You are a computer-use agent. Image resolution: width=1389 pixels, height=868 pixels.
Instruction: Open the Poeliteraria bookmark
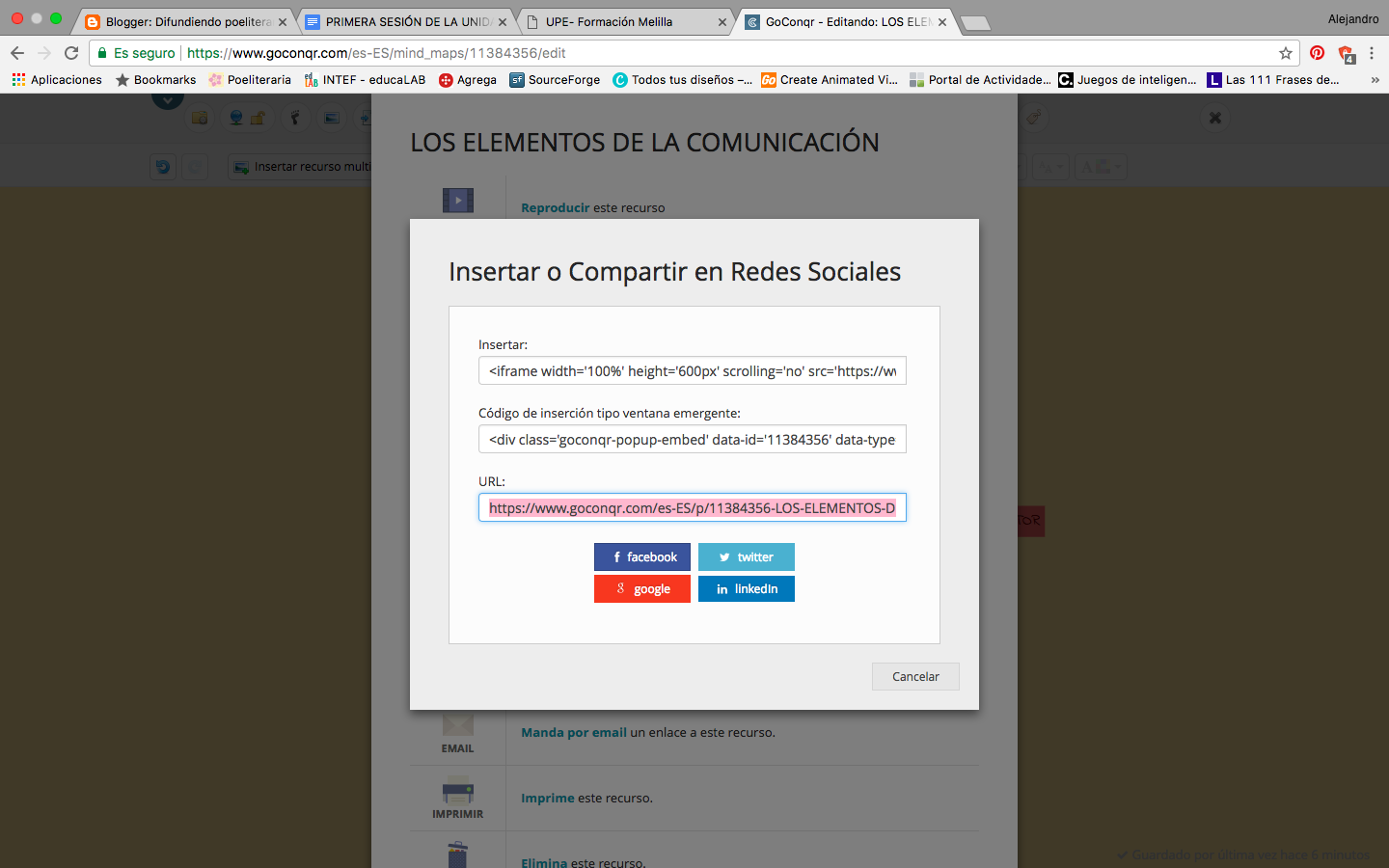point(250,80)
